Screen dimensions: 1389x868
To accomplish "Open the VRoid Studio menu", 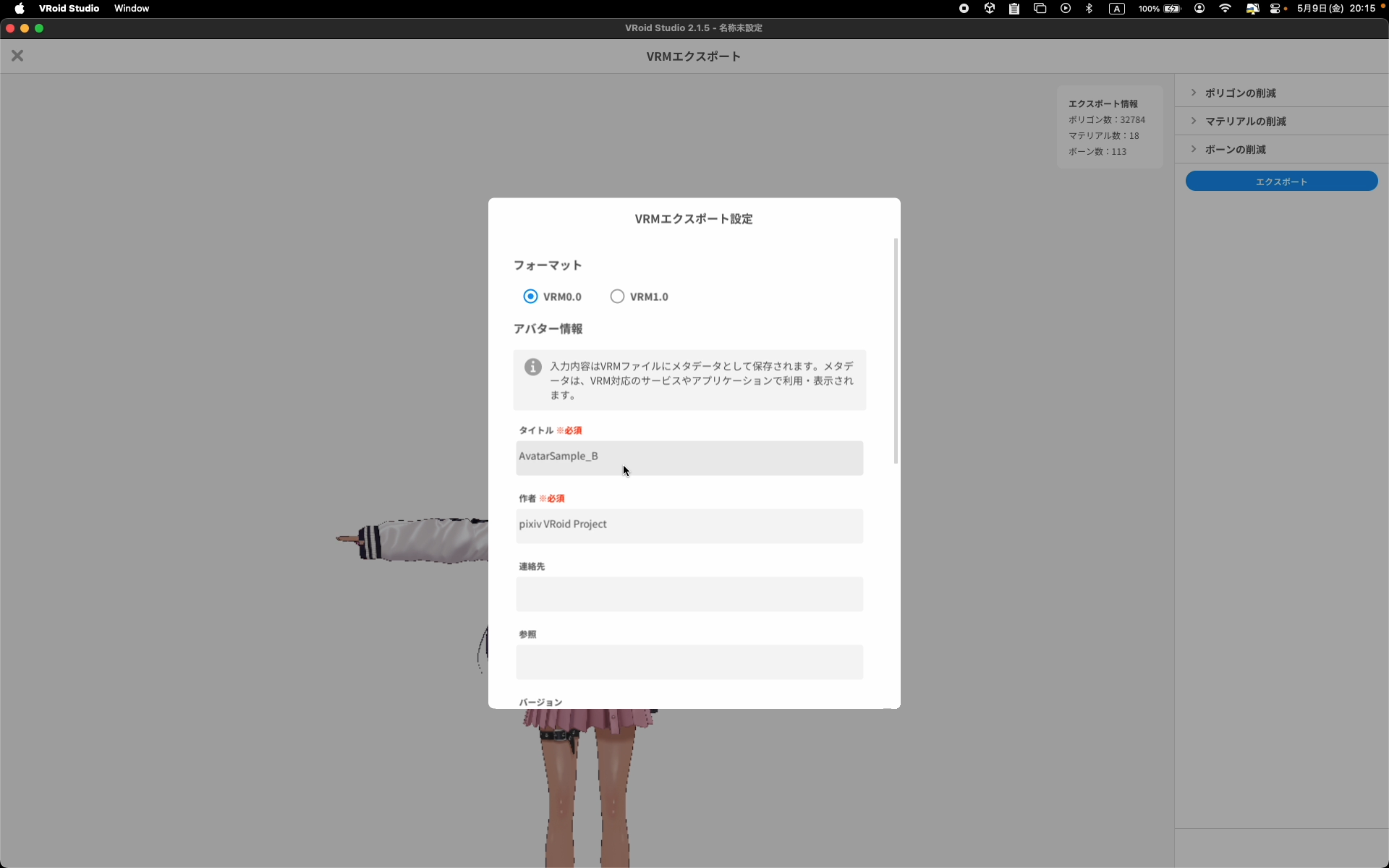I will [x=69, y=9].
